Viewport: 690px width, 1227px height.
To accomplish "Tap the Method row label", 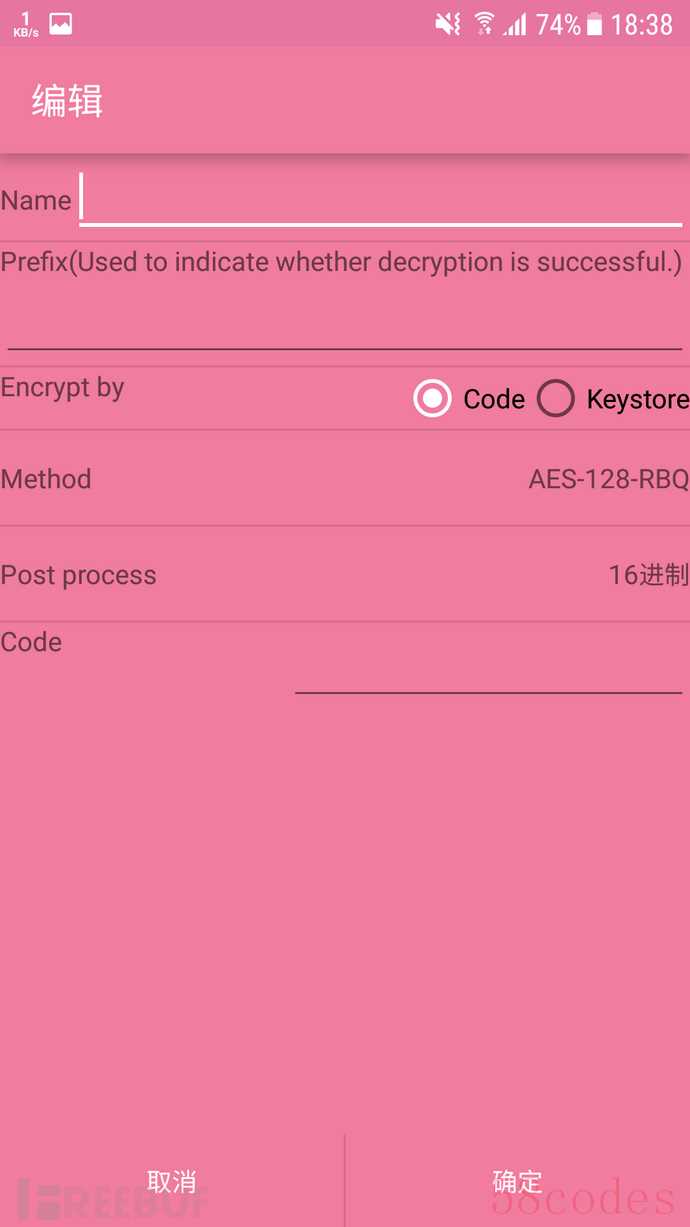I will pos(46,479).
